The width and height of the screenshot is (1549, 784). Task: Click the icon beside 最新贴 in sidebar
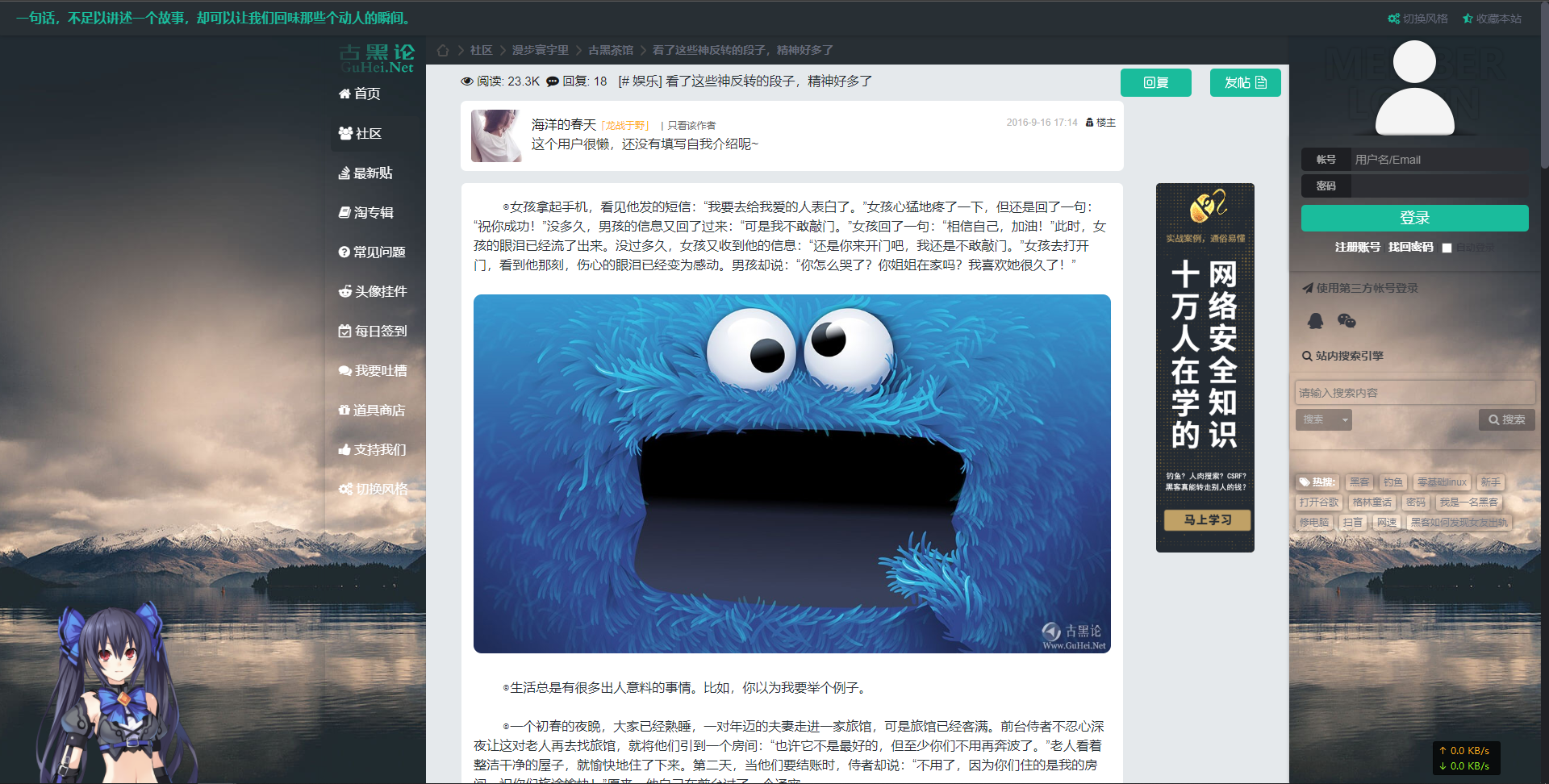click(344, 173)
